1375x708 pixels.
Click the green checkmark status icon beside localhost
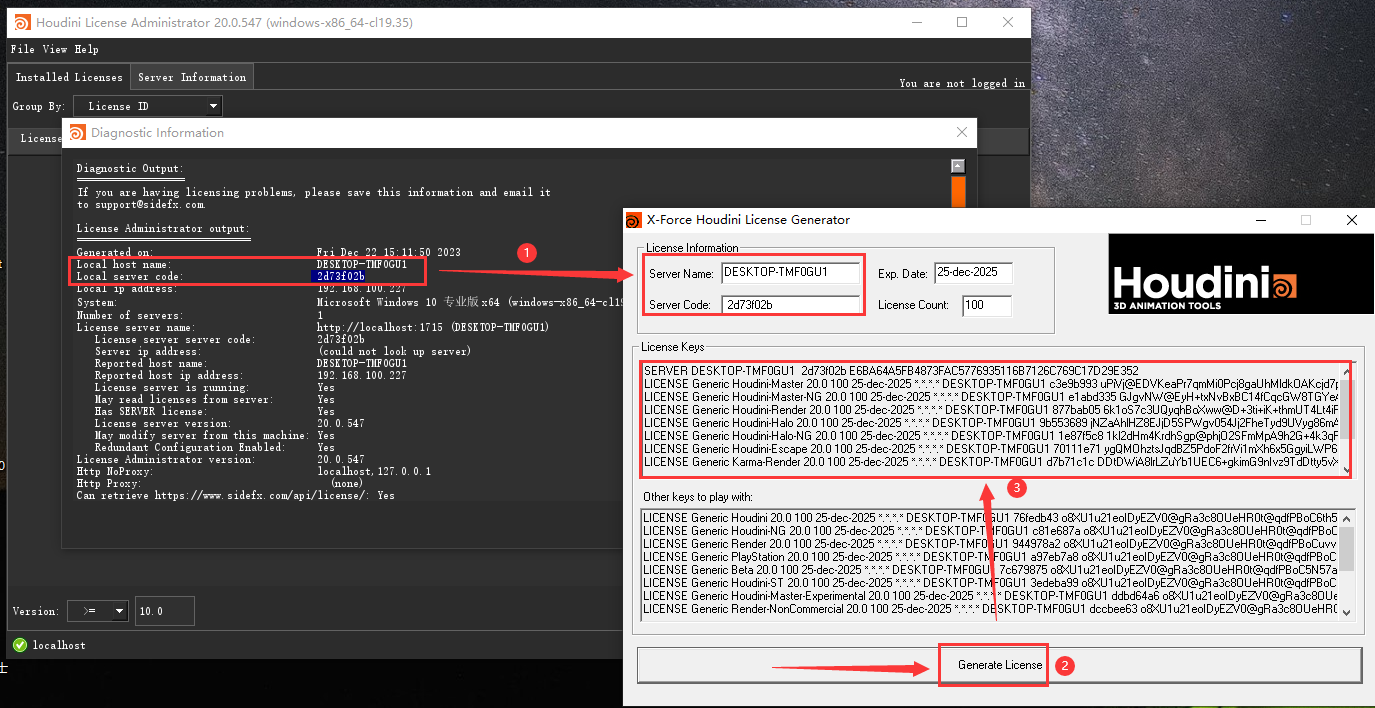click(20, 645)
